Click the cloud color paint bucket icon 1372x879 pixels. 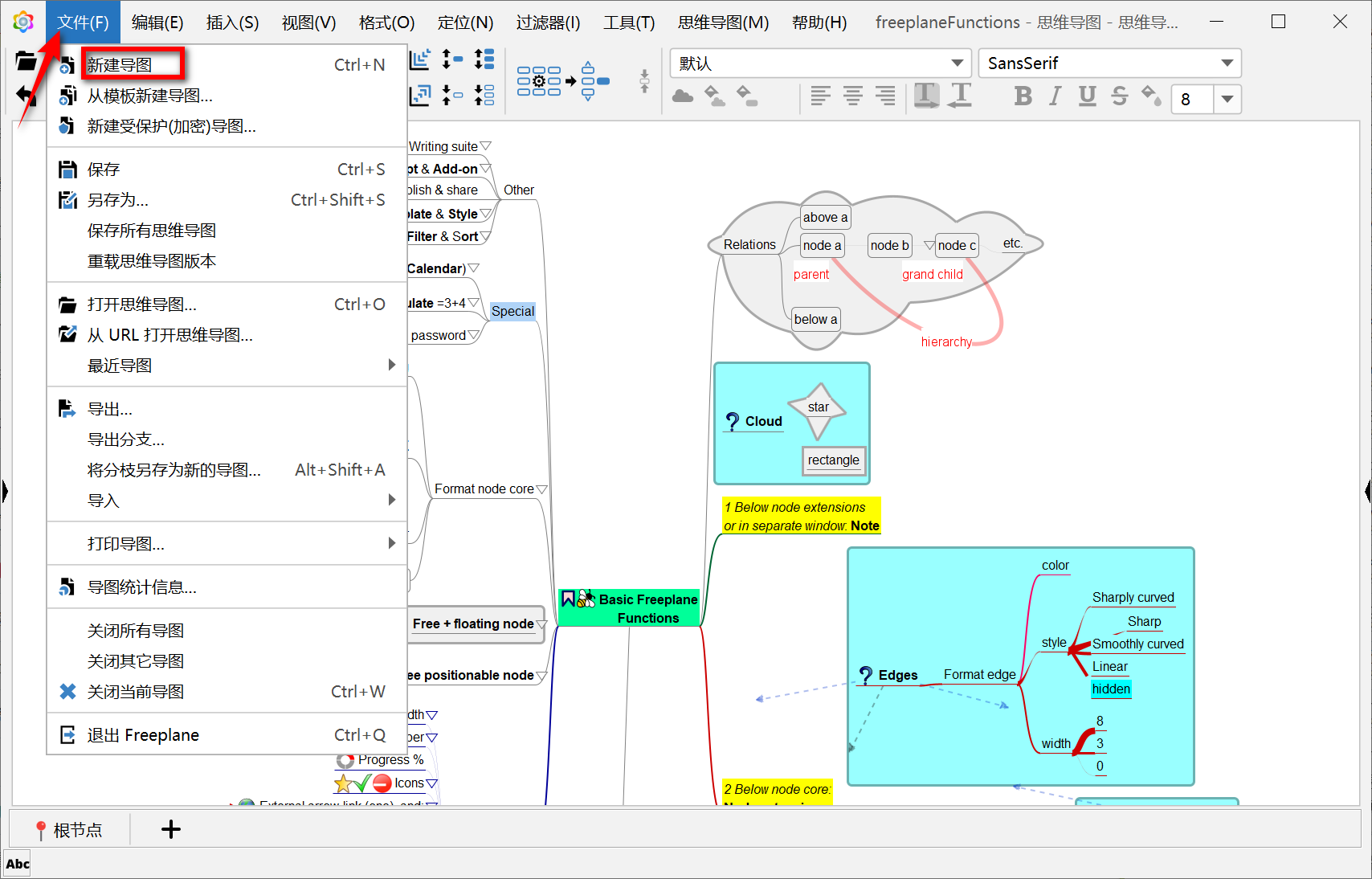tap(714, 96)
